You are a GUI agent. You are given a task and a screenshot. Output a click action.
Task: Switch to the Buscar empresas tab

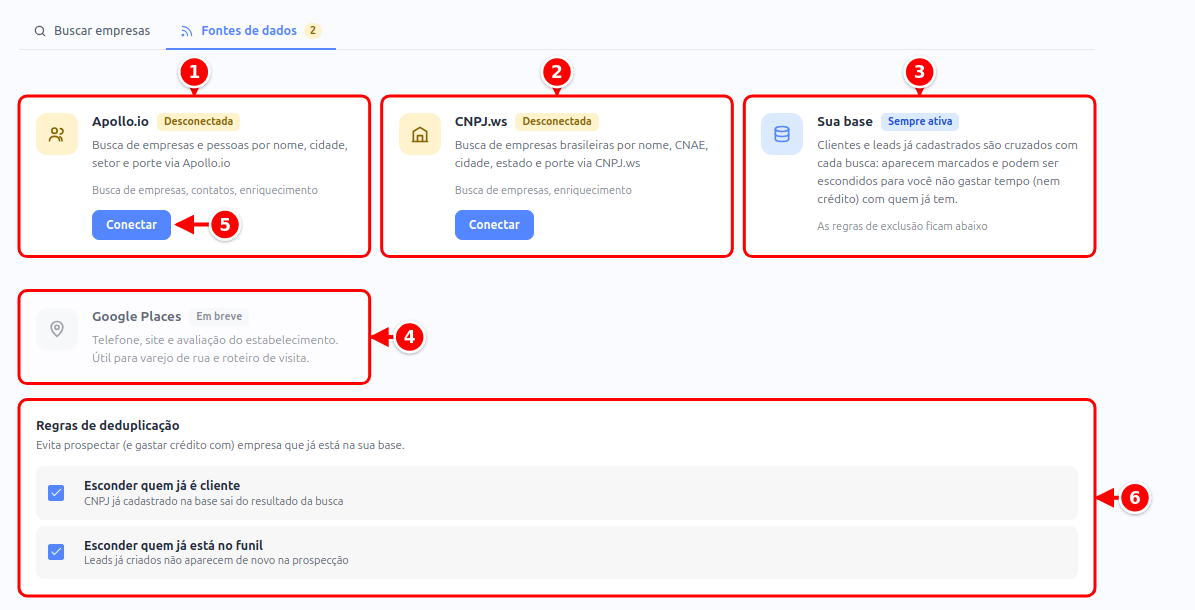[x=92, y=30]
